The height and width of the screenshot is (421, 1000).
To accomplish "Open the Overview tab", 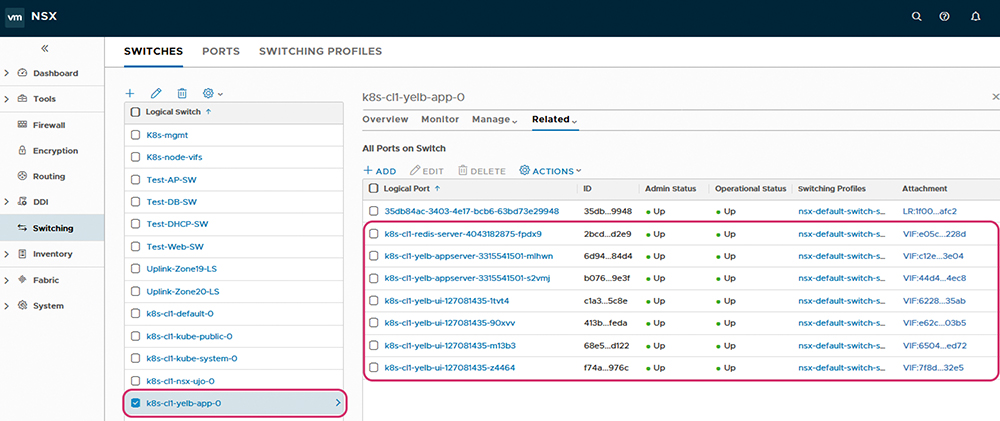I will tap(385, 119).
